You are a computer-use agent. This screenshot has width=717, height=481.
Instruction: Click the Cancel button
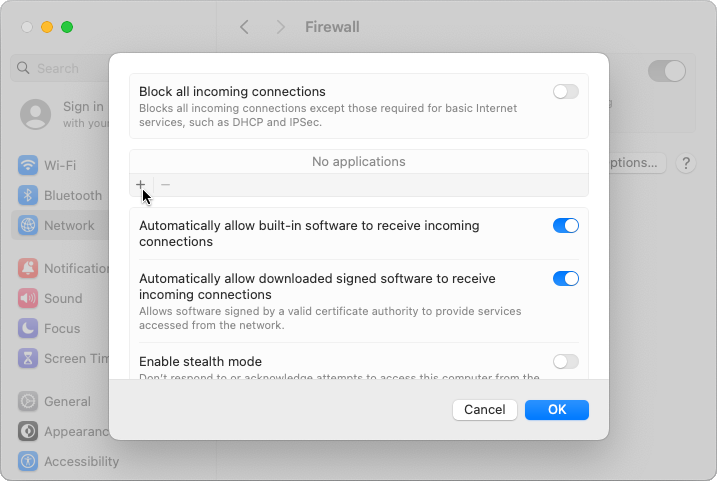[x=485, y=410]
